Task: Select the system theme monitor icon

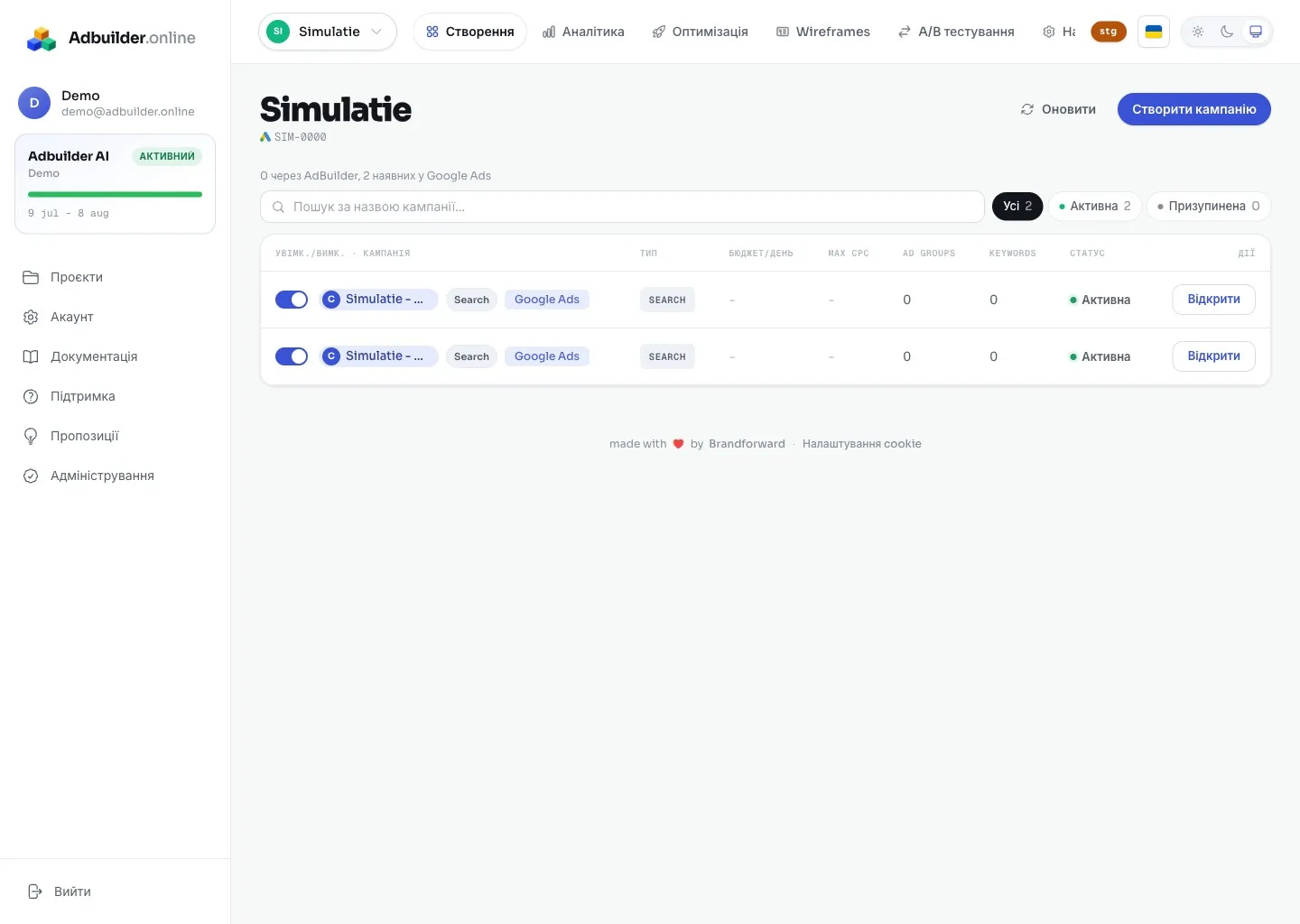Action: pyautogui.click(x=1256, y=32)
